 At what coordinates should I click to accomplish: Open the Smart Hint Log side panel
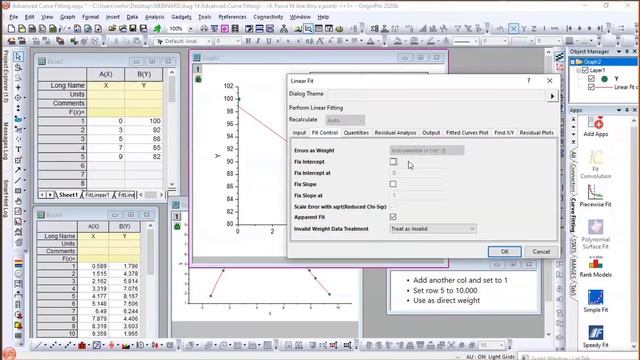coord(5,198)
